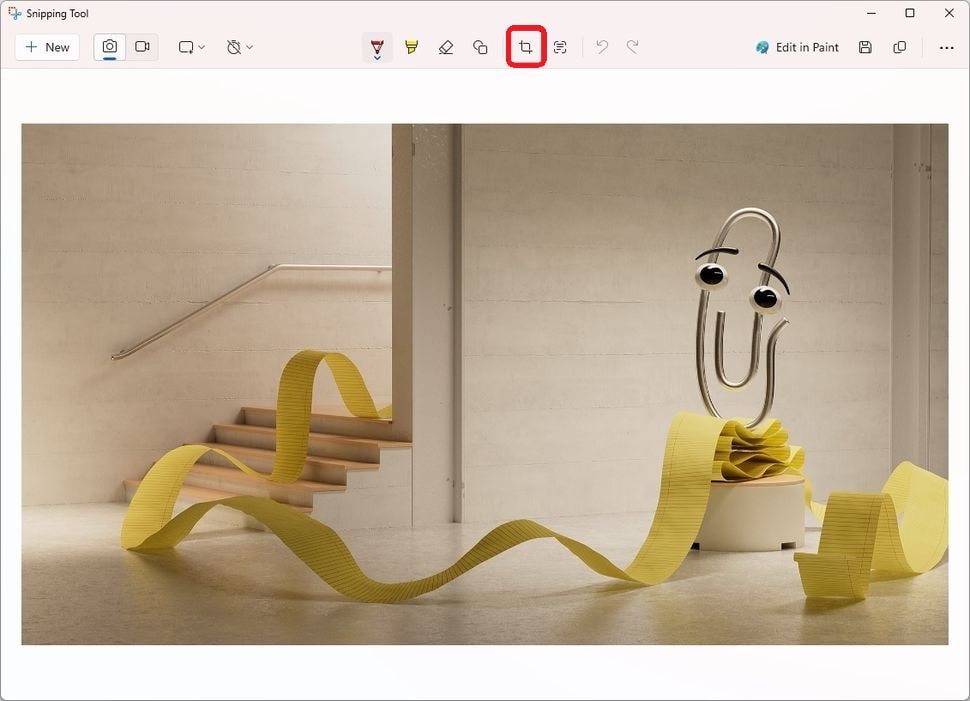Open the shapes tool

[480, 47]
